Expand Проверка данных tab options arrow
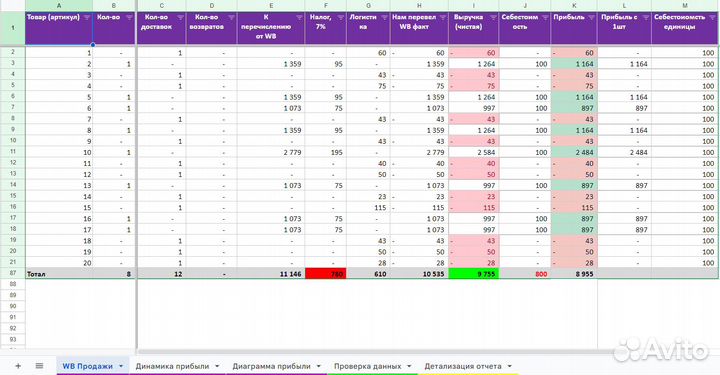 [x=409, y=366]
